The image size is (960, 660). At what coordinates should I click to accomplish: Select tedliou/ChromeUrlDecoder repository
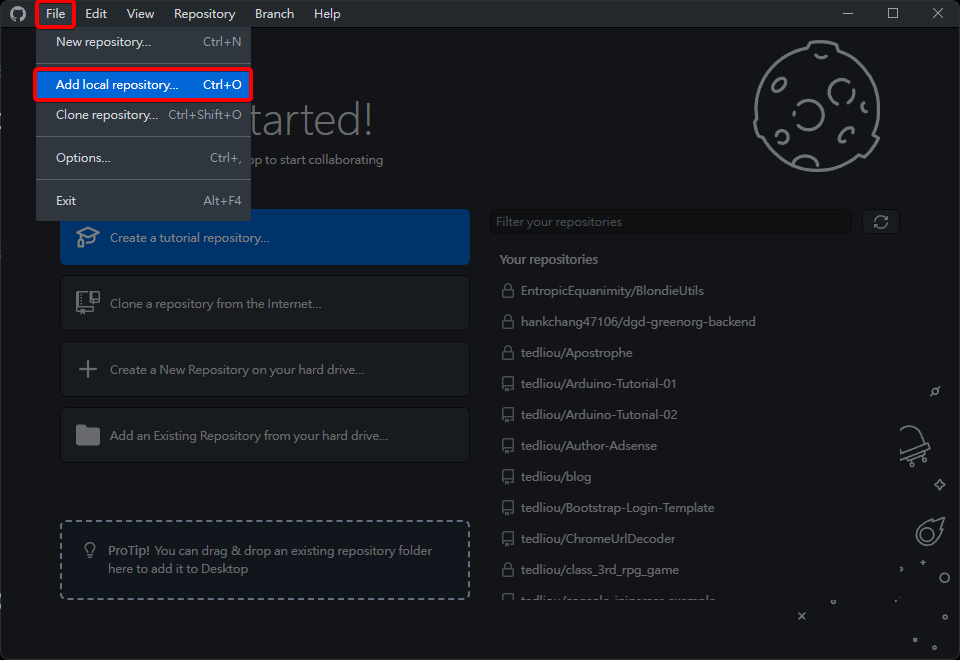(x=598, y=539)
